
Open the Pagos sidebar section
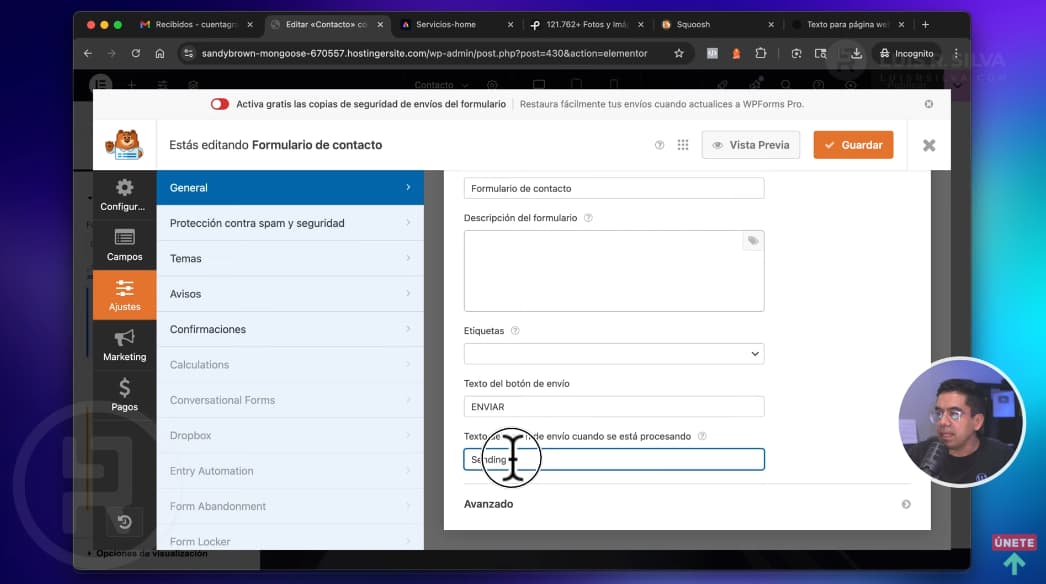(124, 395)
